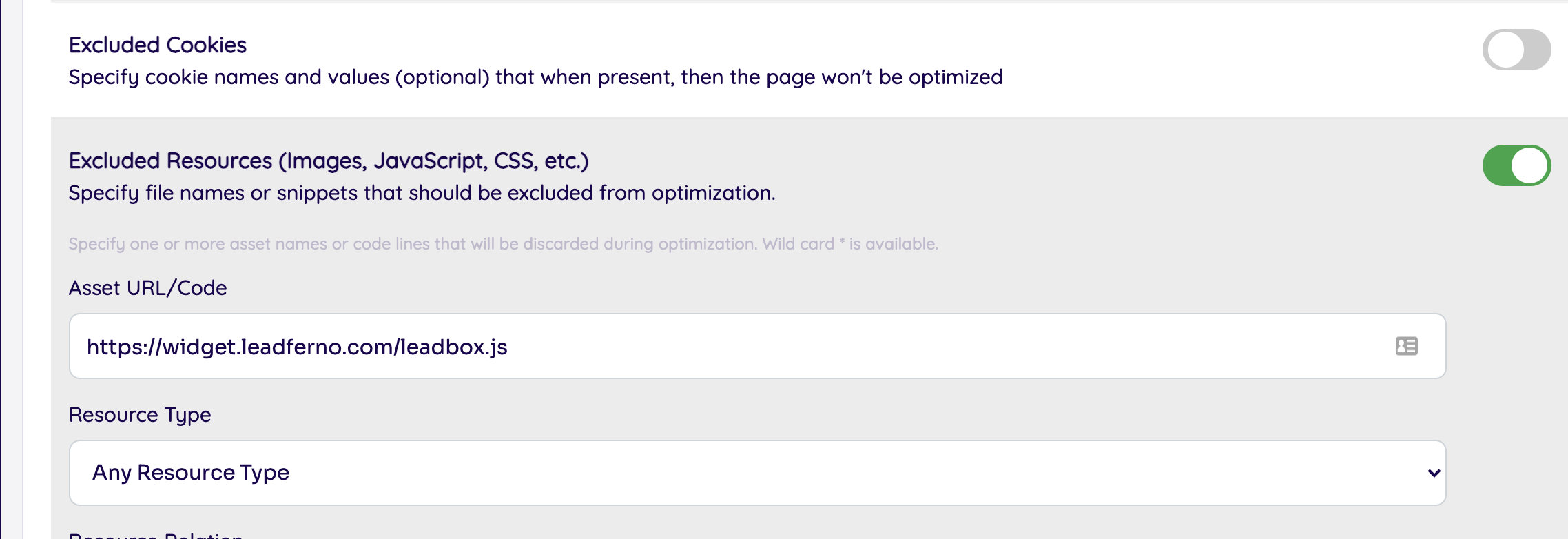The height and width of the screenshot is (539, 1568).
Task: Open the Any Resource Type select box
Action: (x=756, y=473)
